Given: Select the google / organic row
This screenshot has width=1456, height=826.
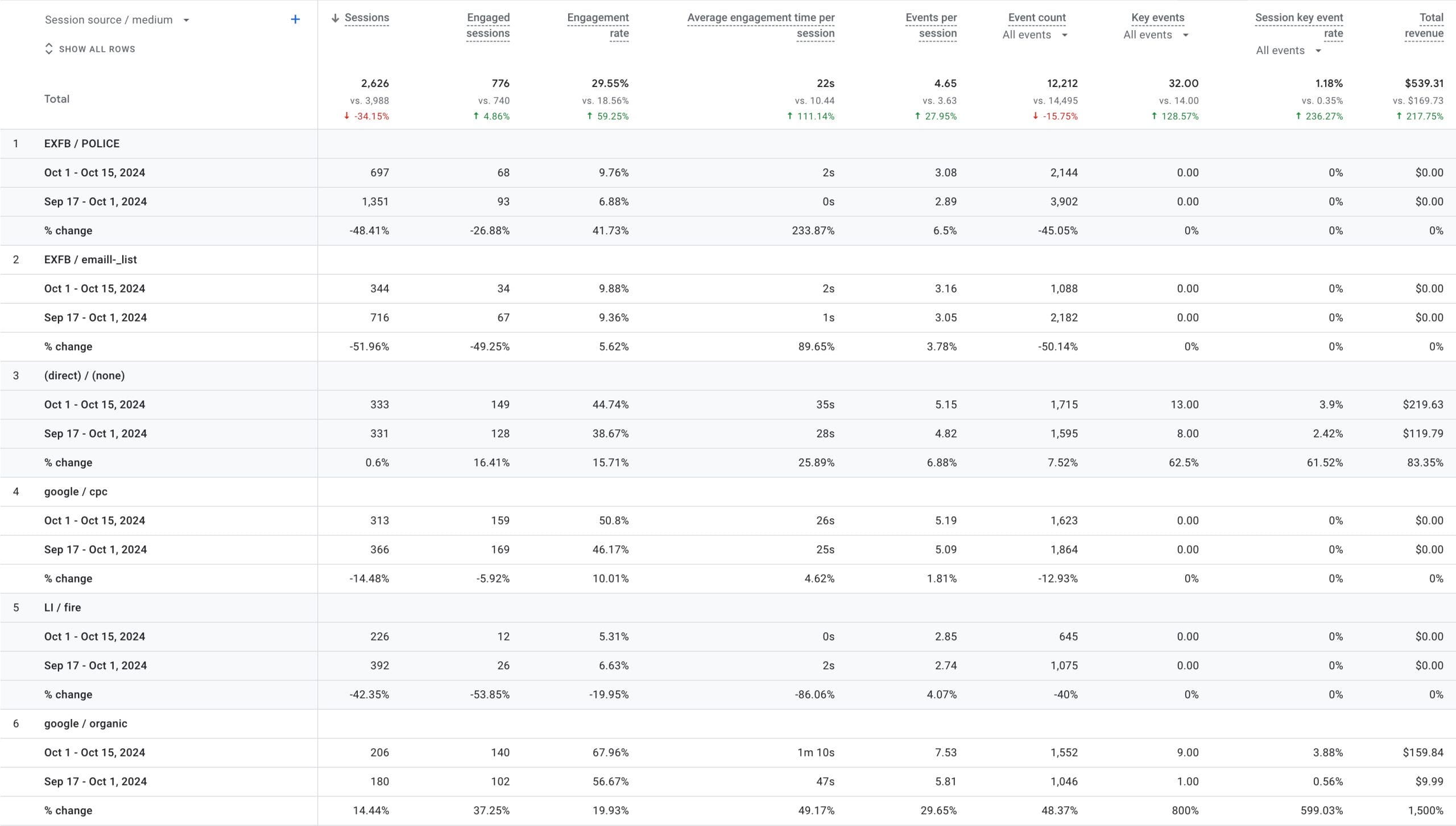Looking at the screenshot, I should coord(85,724).
